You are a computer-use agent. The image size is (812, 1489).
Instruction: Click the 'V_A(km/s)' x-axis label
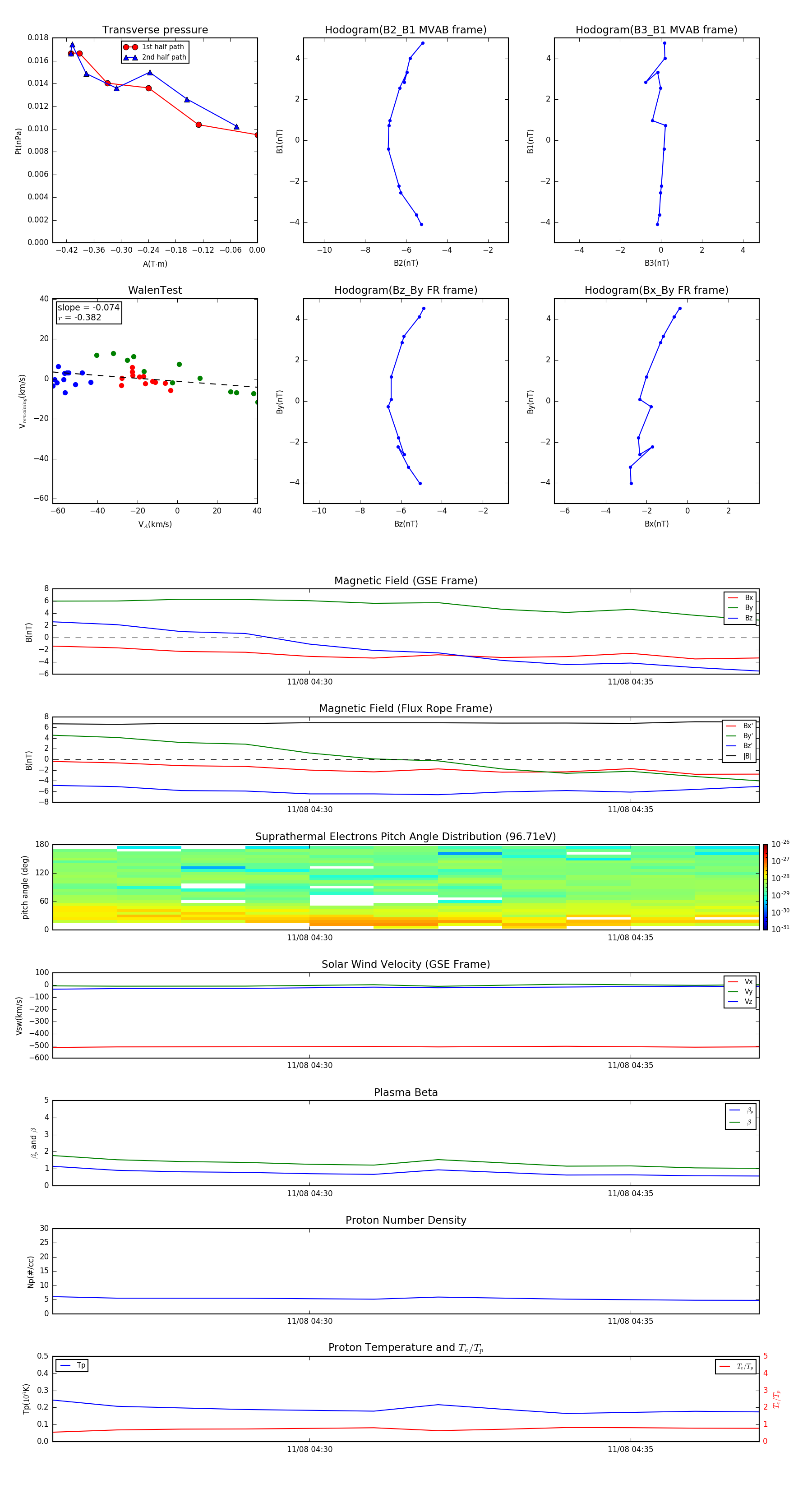[155, 524]
